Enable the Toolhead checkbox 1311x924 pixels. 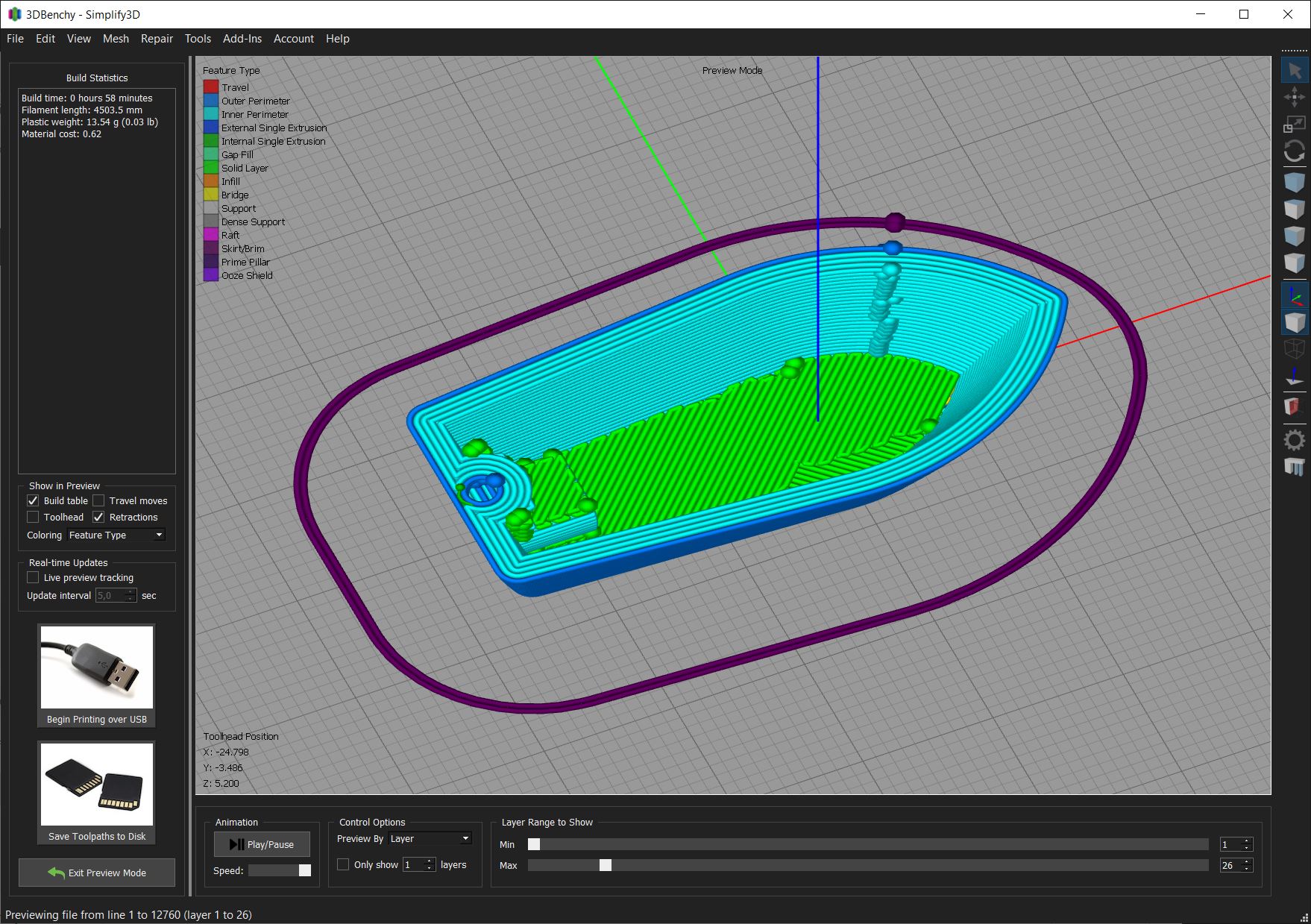(33, 517)
